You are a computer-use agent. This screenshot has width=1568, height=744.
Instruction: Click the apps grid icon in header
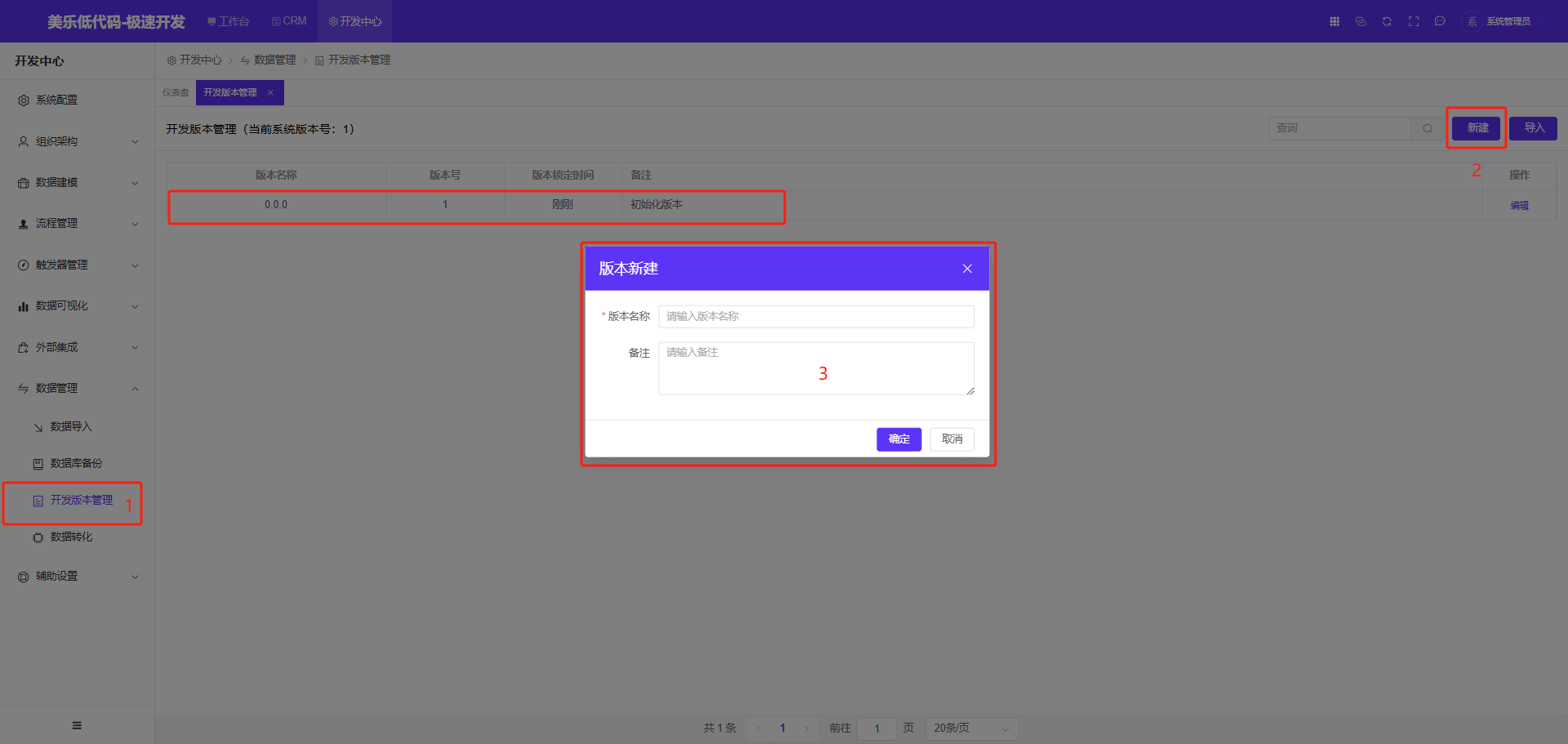[1334, 21]
